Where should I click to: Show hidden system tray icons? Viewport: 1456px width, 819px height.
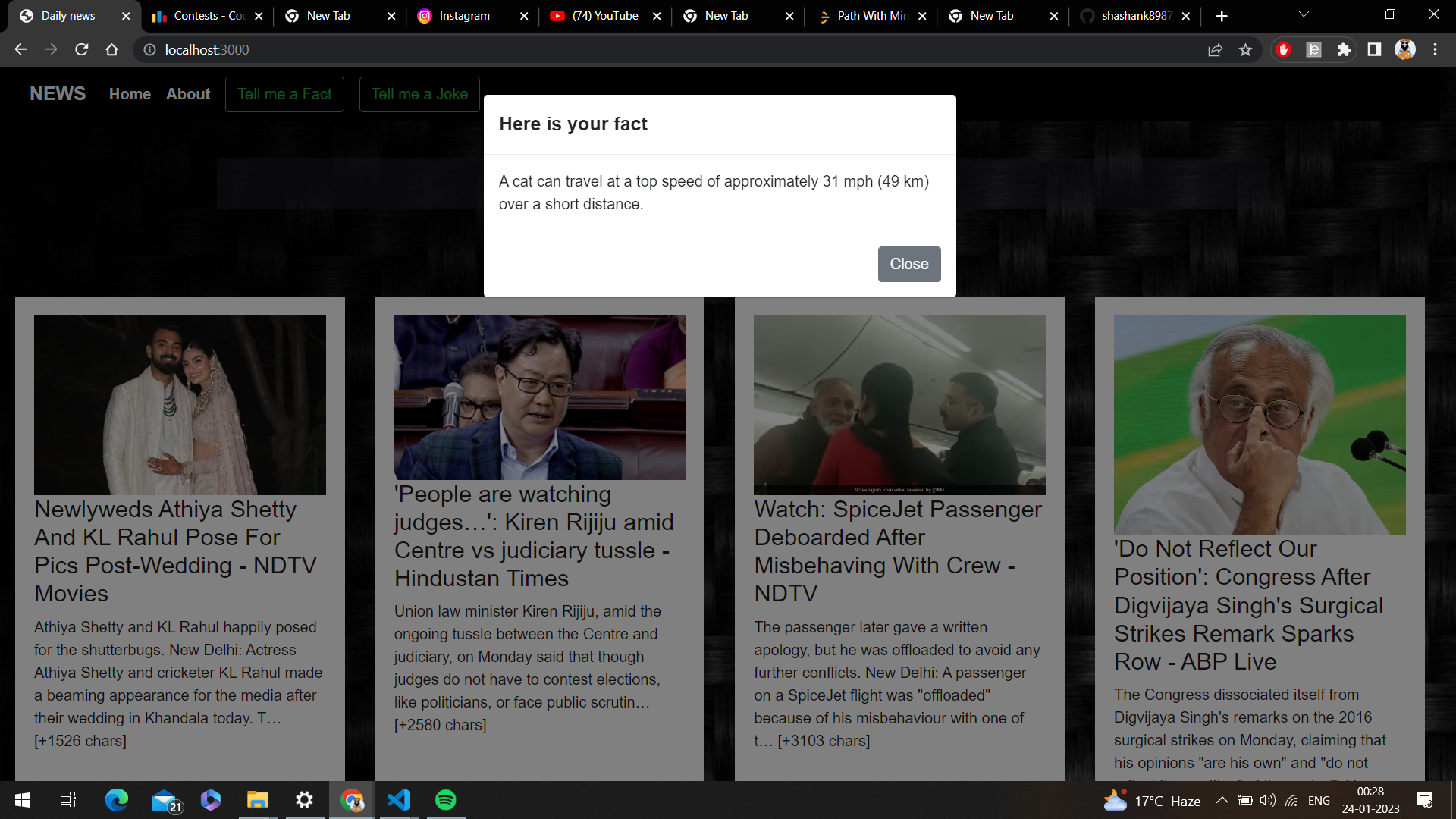[x=1222, y=800]
